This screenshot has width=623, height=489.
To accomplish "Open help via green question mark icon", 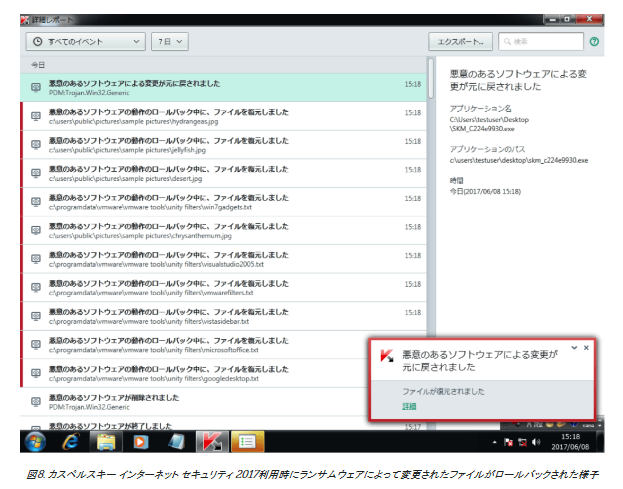I will (x=594, y=42).
